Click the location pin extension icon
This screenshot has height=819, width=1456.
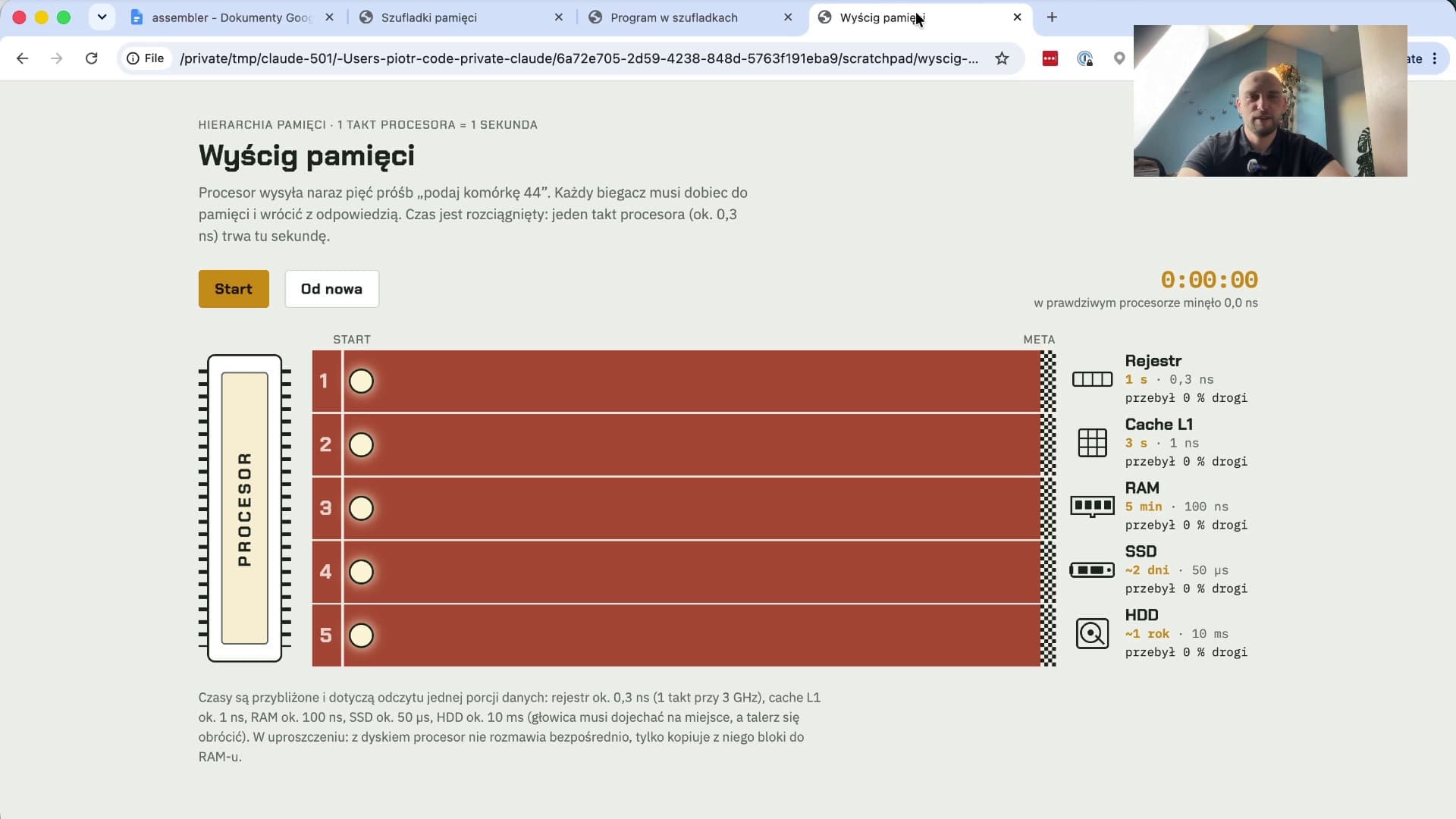1119,58
